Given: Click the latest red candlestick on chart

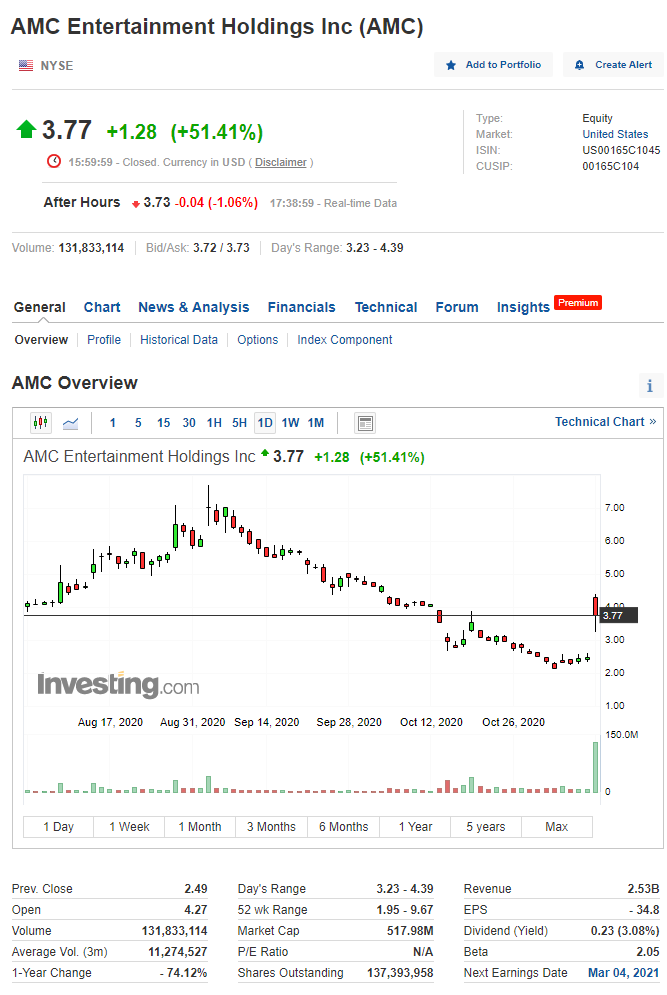Looking at the screenshot, I should pos(595,606).
